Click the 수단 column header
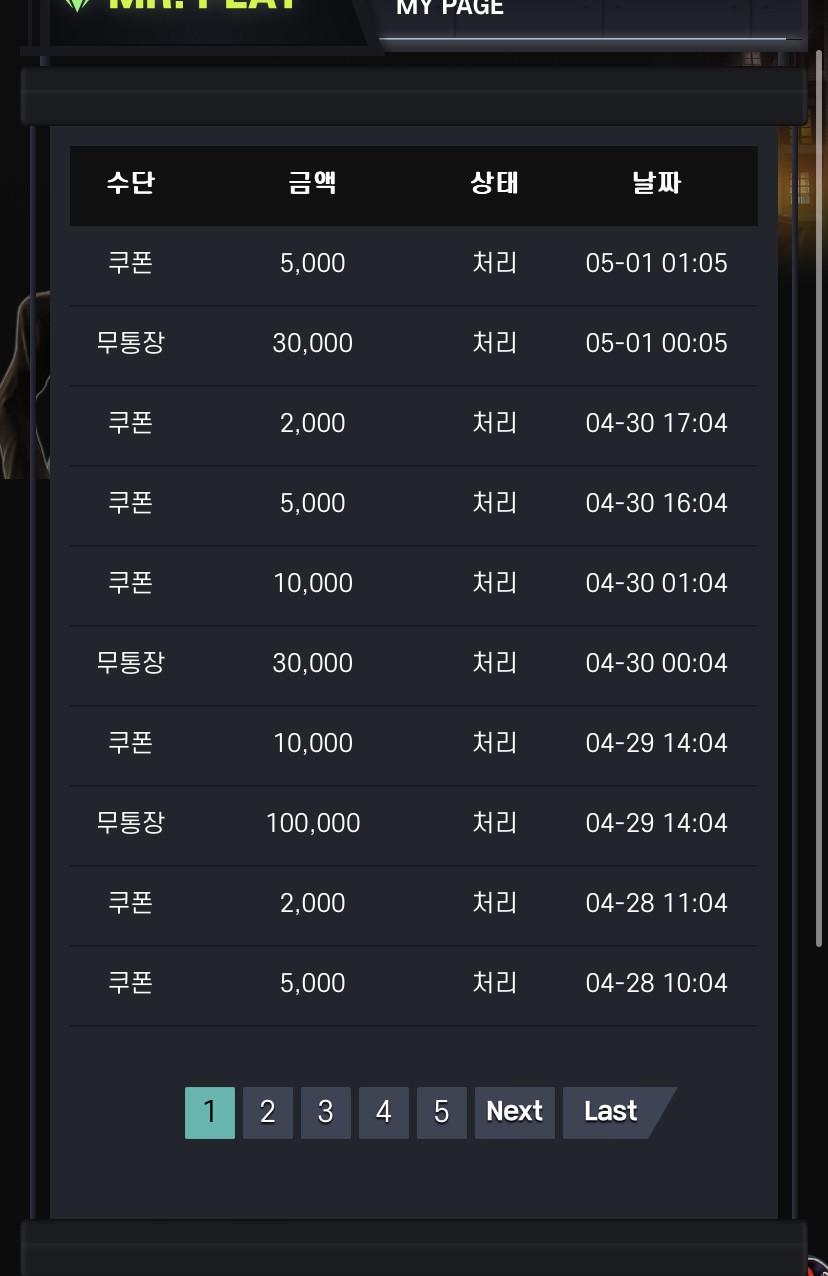 (131, 184)
